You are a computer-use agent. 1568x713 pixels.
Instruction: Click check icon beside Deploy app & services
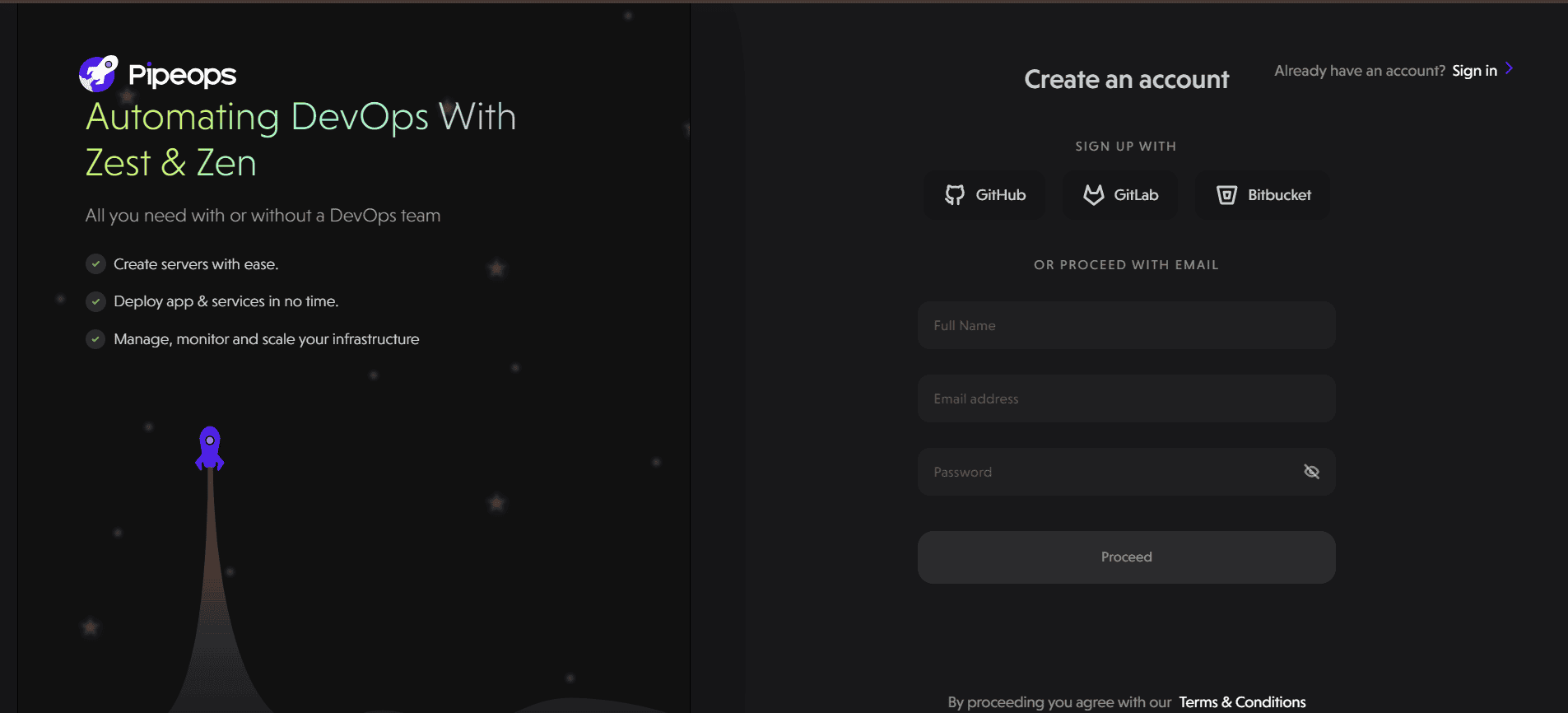(95, 301)
